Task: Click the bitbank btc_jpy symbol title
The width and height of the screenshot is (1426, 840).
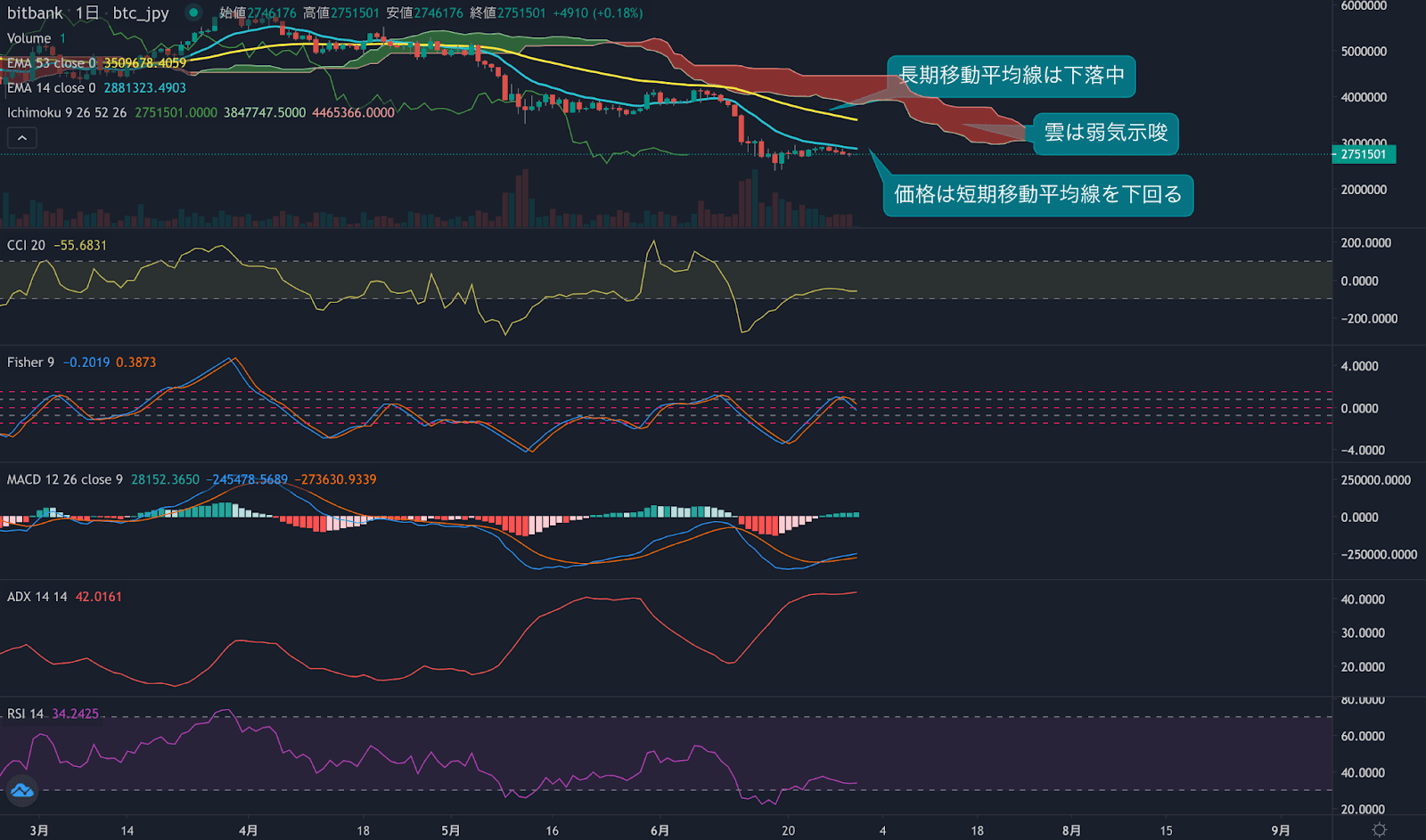Action: [x=87, y=12]
